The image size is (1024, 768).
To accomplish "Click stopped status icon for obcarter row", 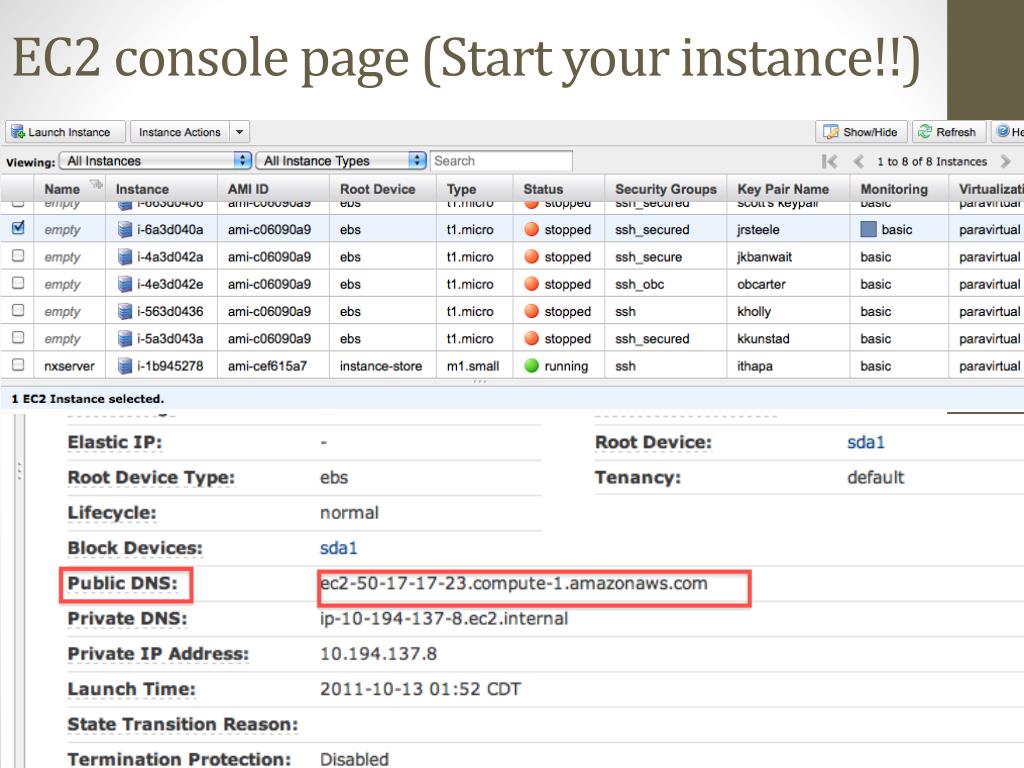I will pyautogui.click(x=532, y=284).
